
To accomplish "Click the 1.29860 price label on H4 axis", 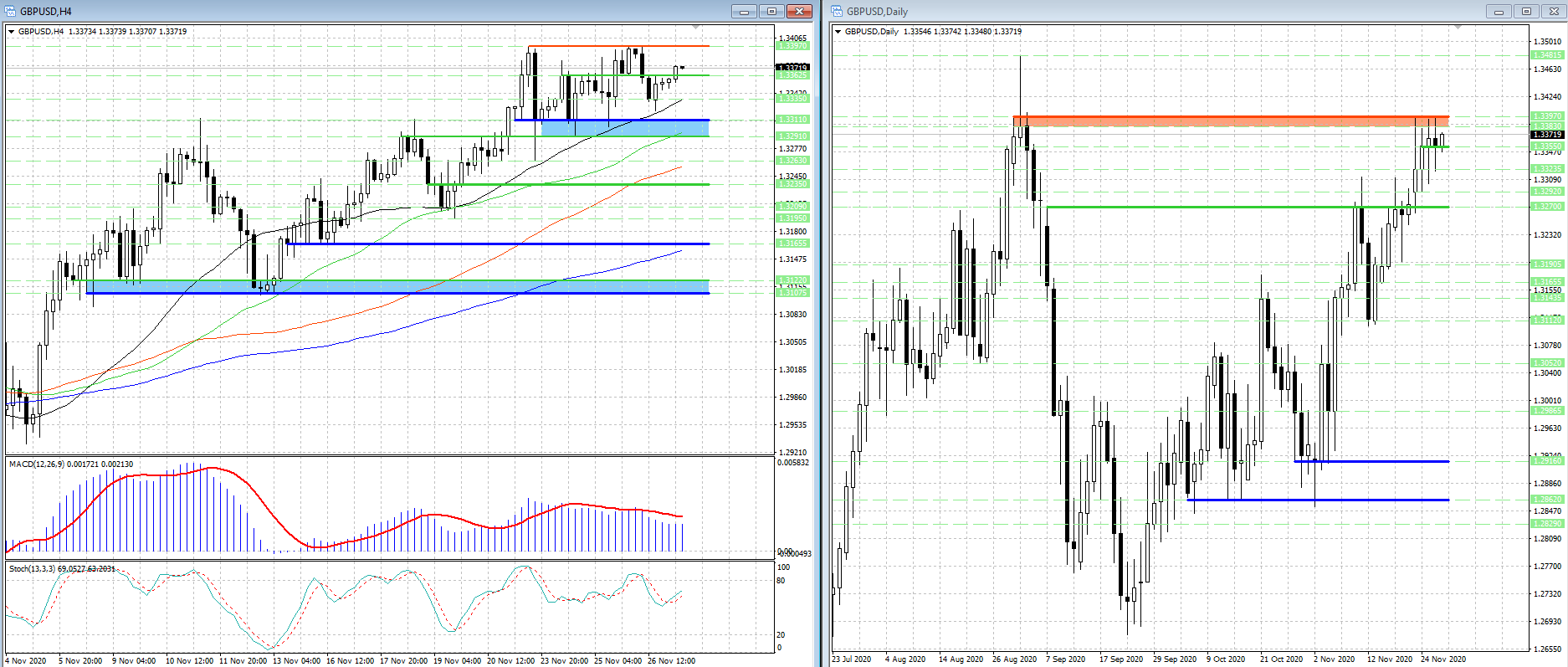I will 792,398.
